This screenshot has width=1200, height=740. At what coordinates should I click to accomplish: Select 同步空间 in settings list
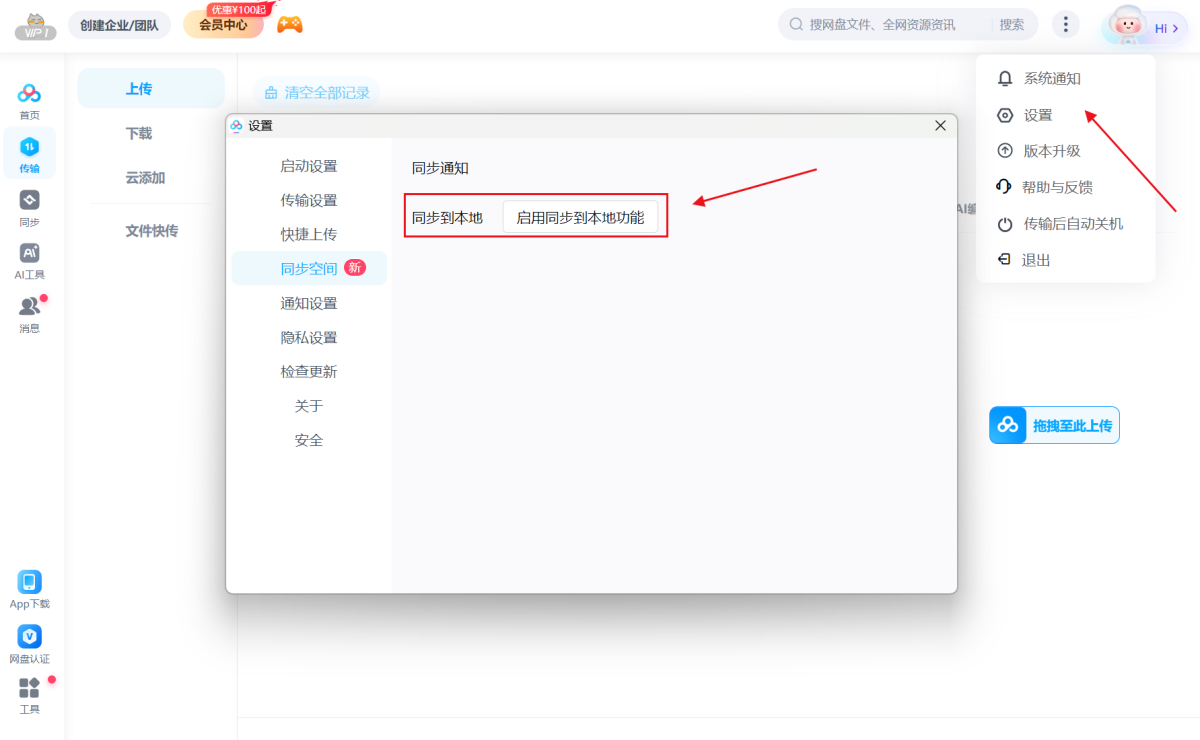(x=309, y=268)
